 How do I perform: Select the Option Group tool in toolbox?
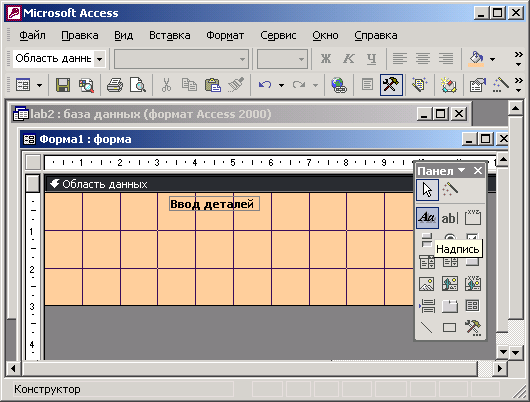473,218
